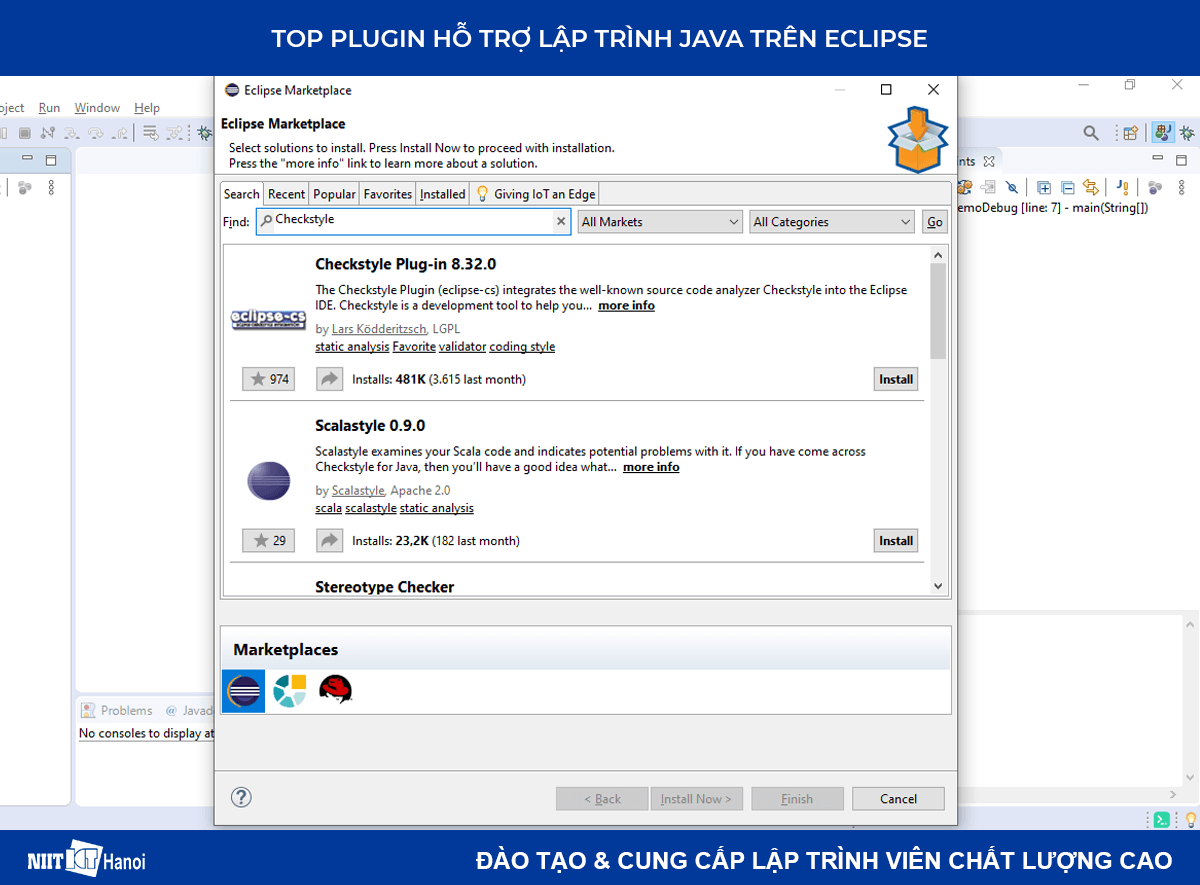The width and height of the screenshot is (1200, 885).
Task: Clear the Find field with the X icon
Action: 560,221
